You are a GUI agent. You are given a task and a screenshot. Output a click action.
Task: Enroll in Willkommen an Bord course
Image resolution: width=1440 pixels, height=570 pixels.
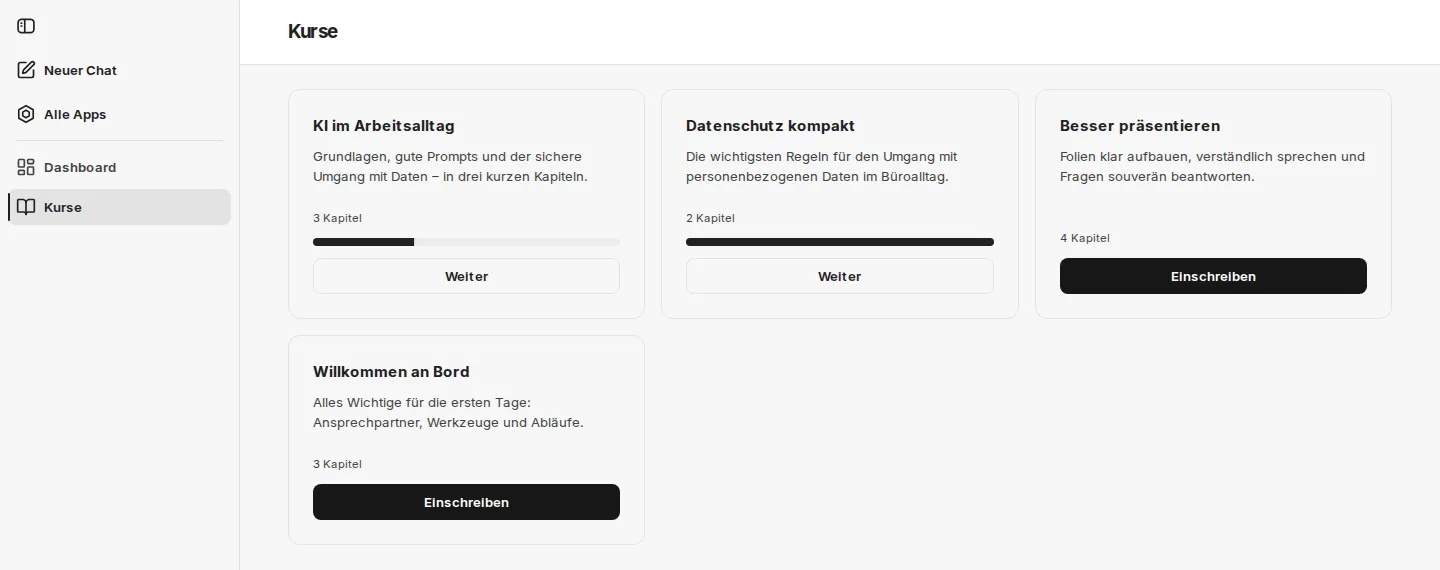coord(466,502)
